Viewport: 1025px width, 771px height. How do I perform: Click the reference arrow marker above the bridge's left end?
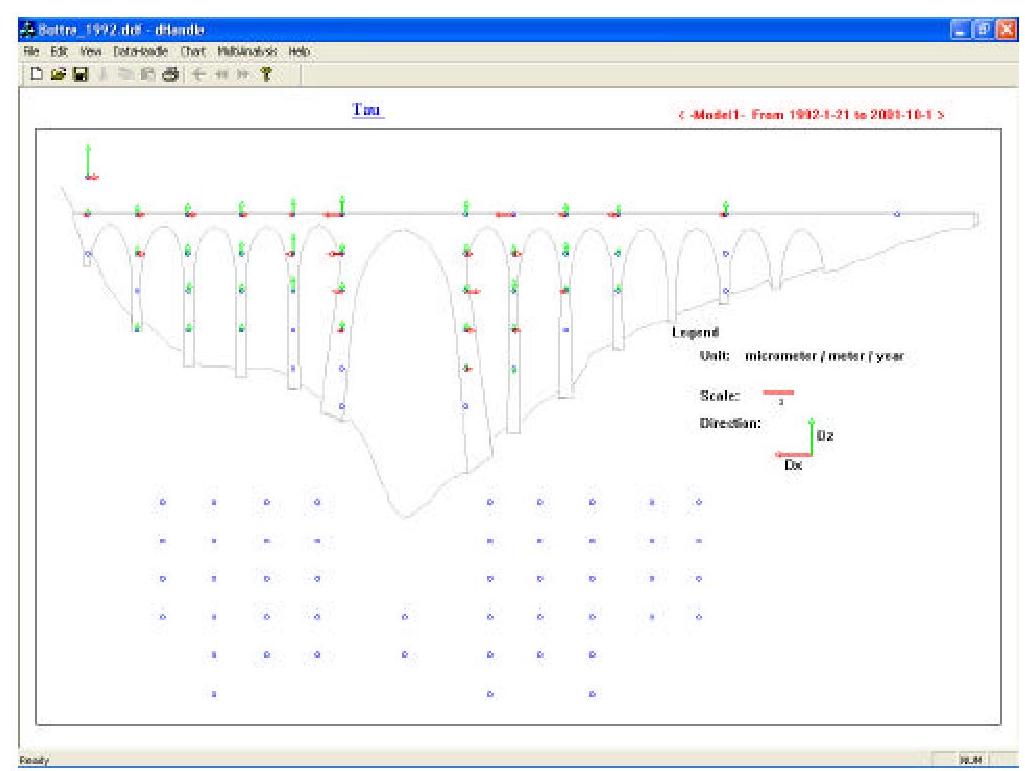click(x=90, y=162)
